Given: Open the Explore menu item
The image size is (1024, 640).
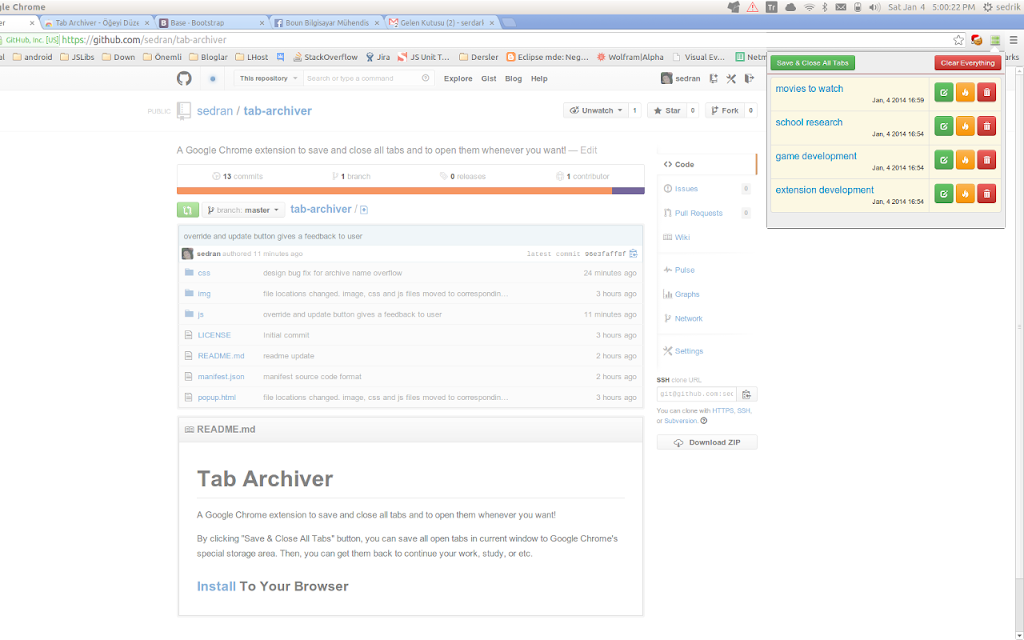Looking at the screenshot, I should coord(458,78).
